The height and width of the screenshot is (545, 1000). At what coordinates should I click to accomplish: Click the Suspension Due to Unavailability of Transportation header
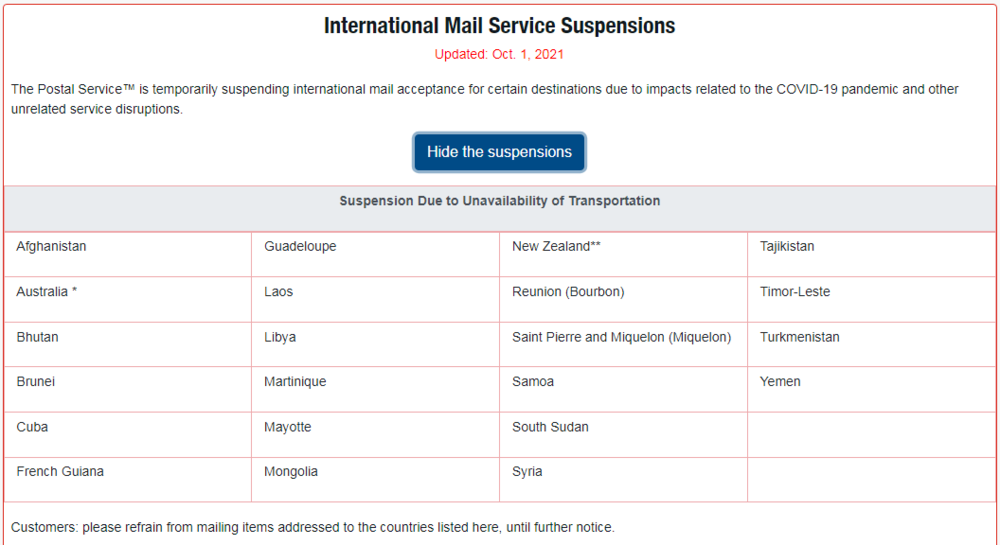point(500,201)
